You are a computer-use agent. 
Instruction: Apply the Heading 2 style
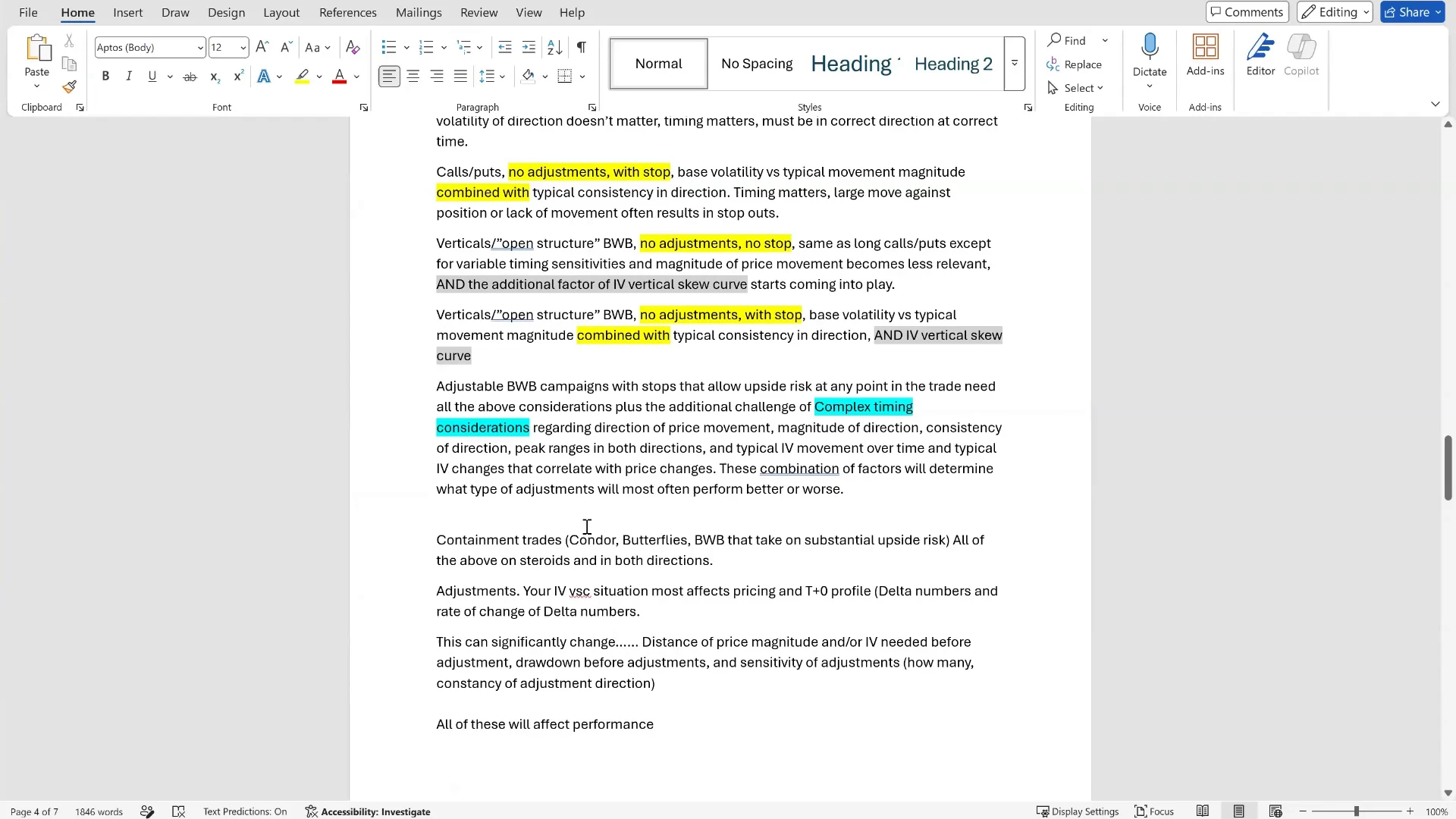pos(953,64)
